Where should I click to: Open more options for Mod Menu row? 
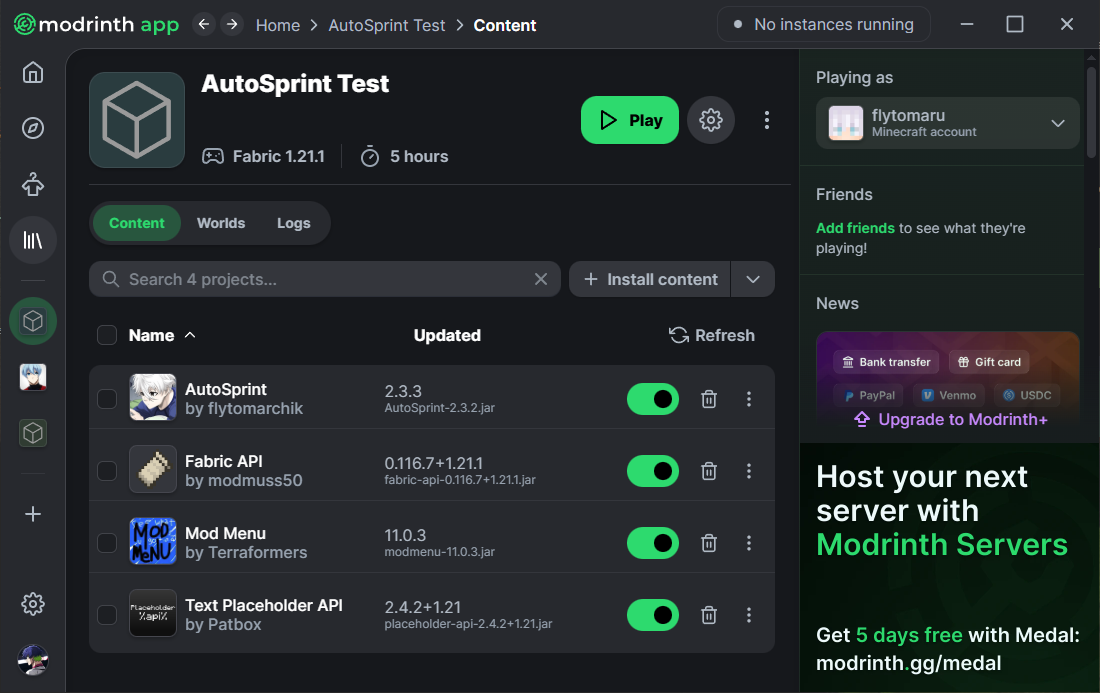pos(749,543)
